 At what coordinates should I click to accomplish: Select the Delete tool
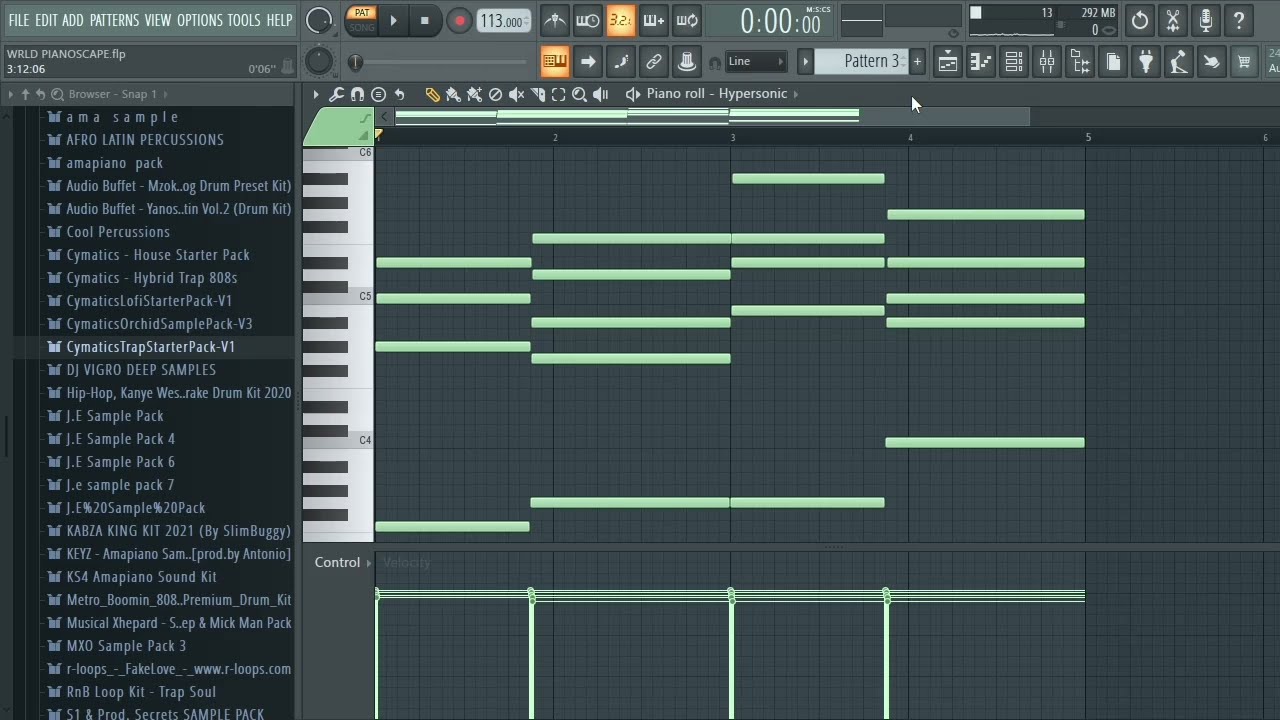(495, 94)
